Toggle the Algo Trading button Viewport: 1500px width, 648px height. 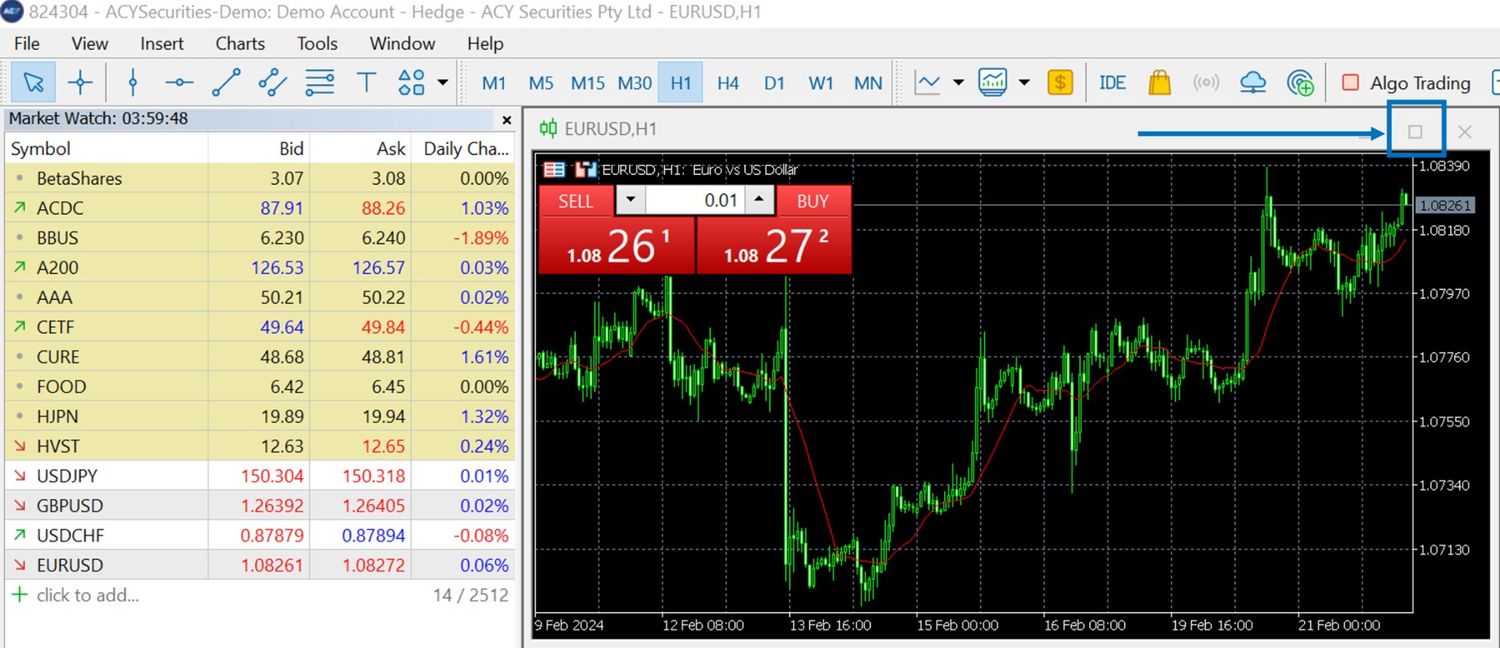[1406, 83]
